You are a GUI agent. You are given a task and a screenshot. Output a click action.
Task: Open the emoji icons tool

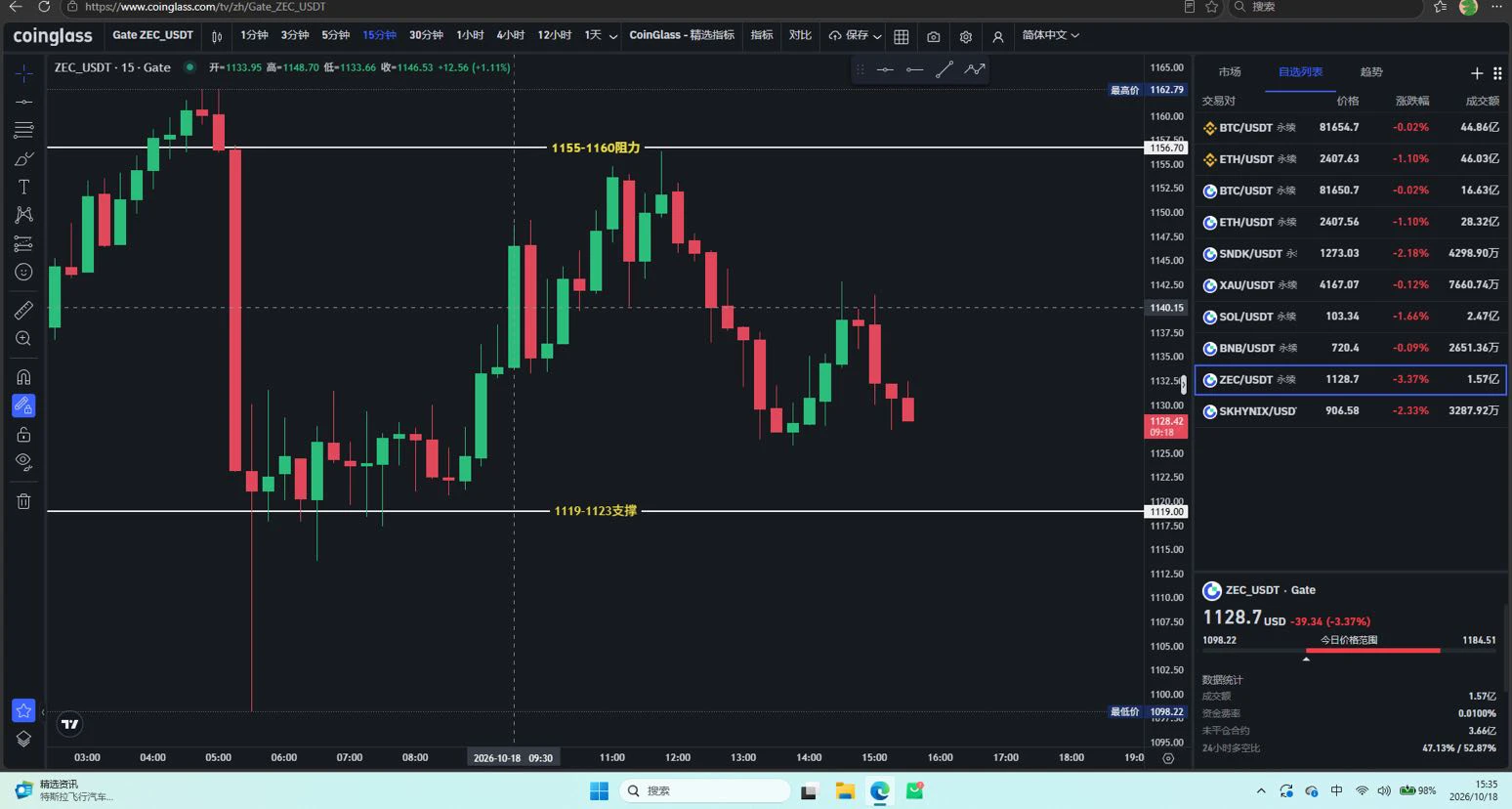[23, 272]
